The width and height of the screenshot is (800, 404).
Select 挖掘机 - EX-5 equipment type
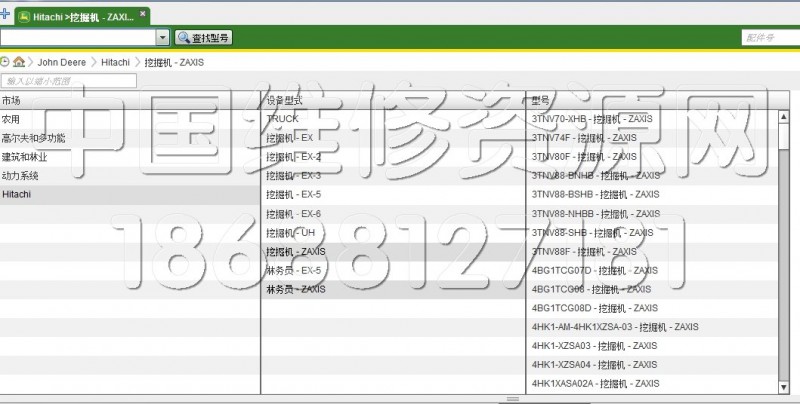pyautogui.click(x=393, y=194)
